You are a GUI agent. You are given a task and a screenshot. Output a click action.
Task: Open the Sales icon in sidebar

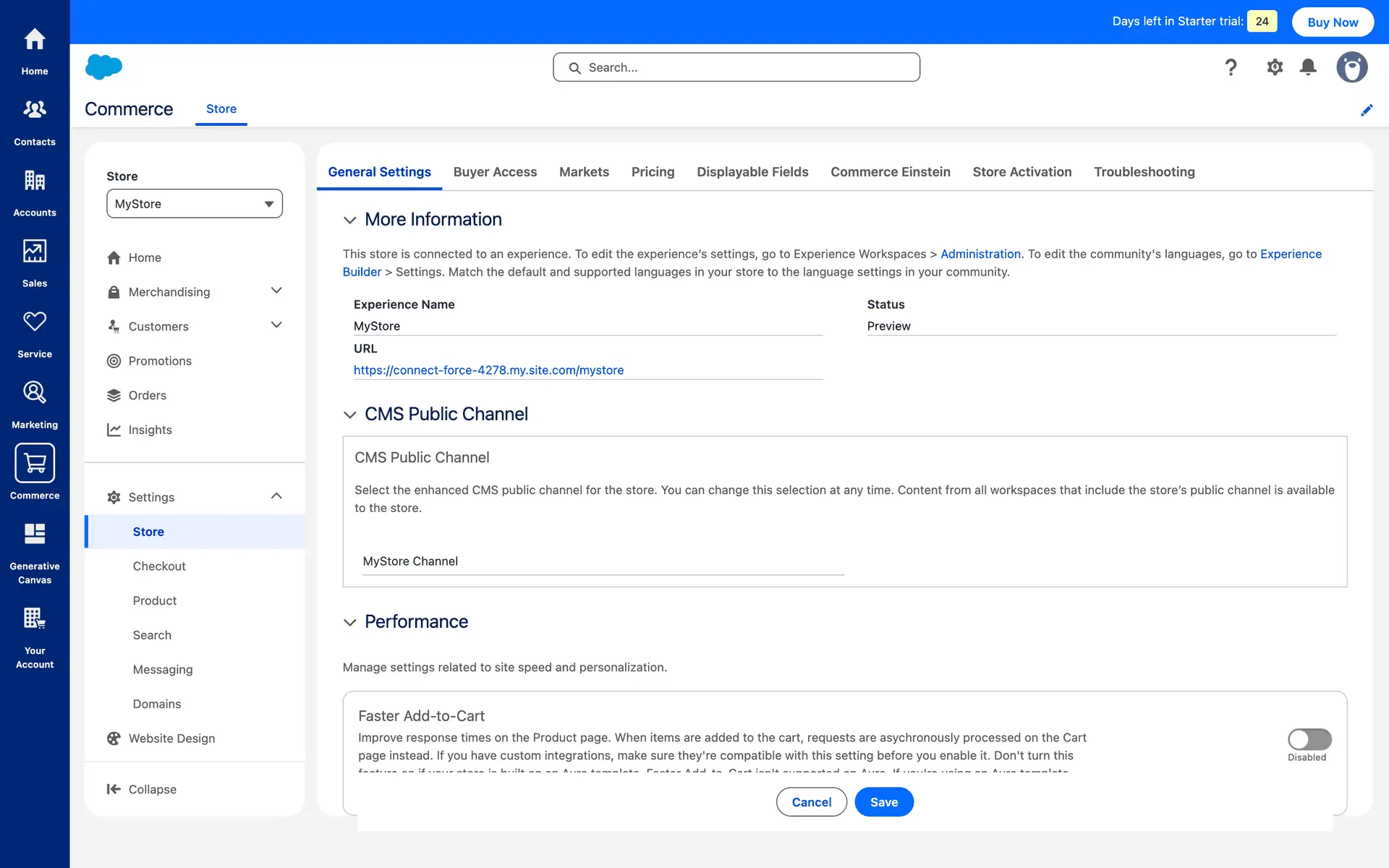35,263
